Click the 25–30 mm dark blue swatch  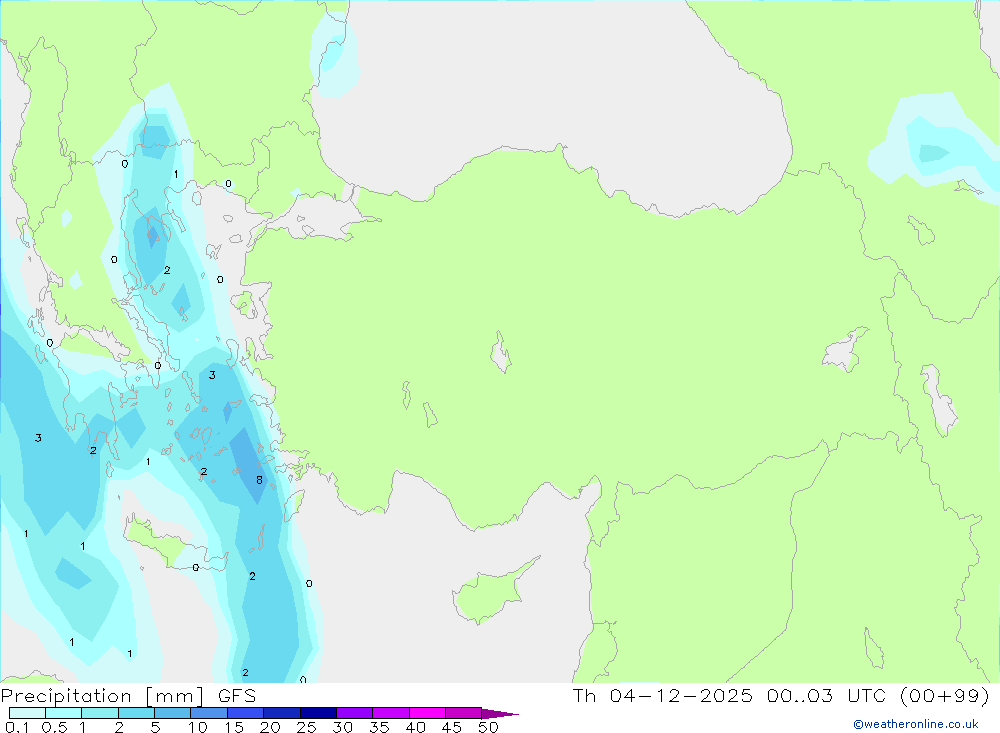click(x=318, y=713)
